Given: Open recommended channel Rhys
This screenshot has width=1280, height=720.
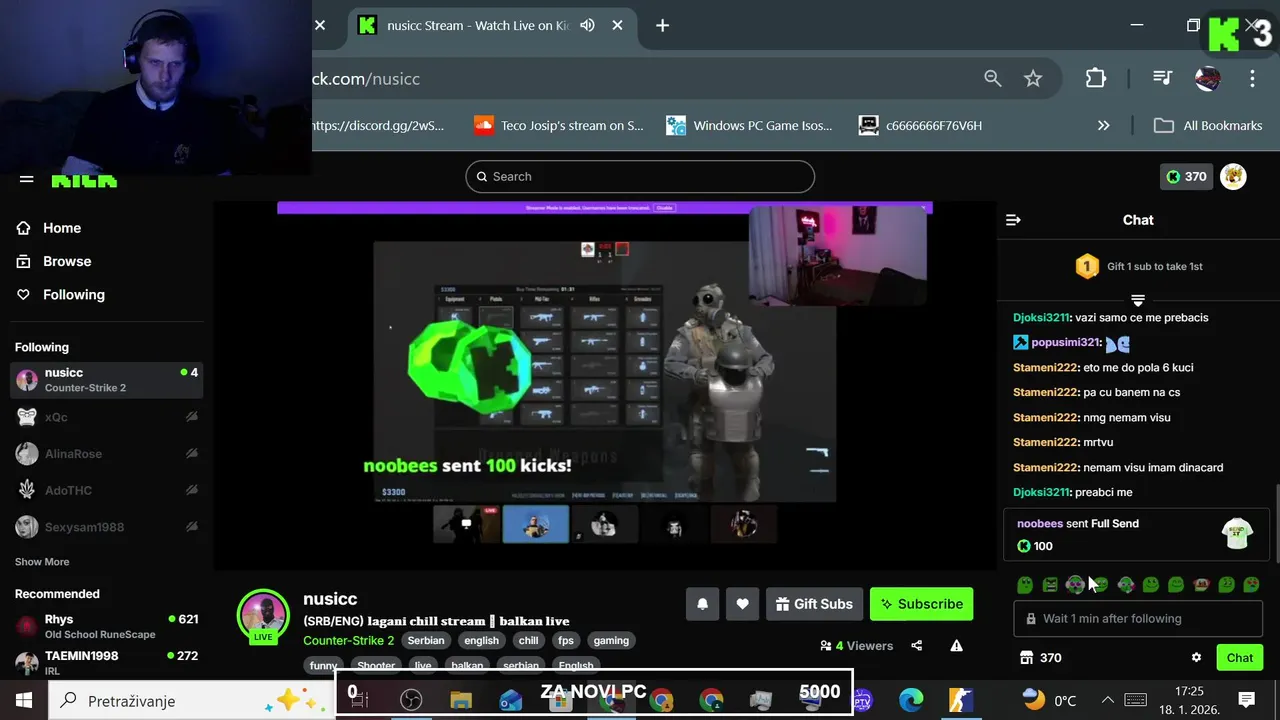Looking at the screenshot, I should click(x=106, y=626).
